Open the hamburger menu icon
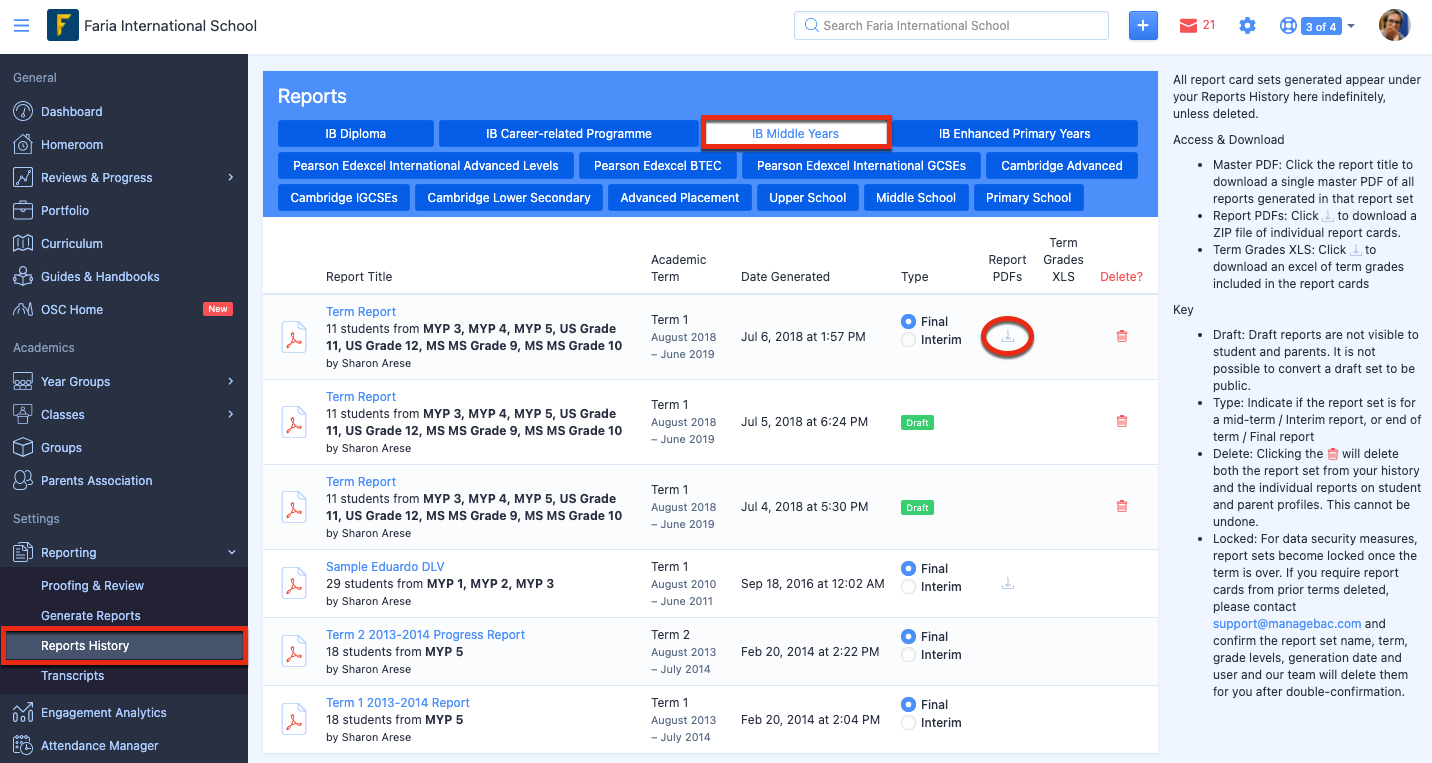Image resolution: width=1432 pixels, height=763 pixels. (x=21, y=26)
